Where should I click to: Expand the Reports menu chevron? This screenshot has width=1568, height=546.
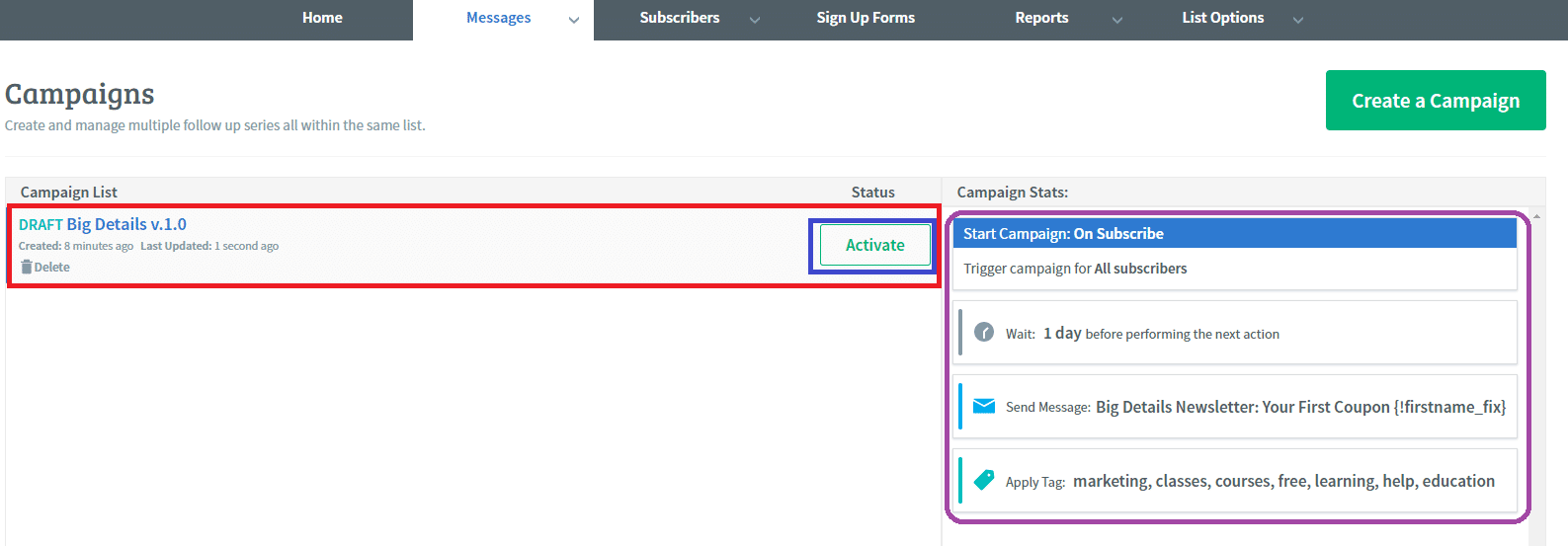[1117, 20]
